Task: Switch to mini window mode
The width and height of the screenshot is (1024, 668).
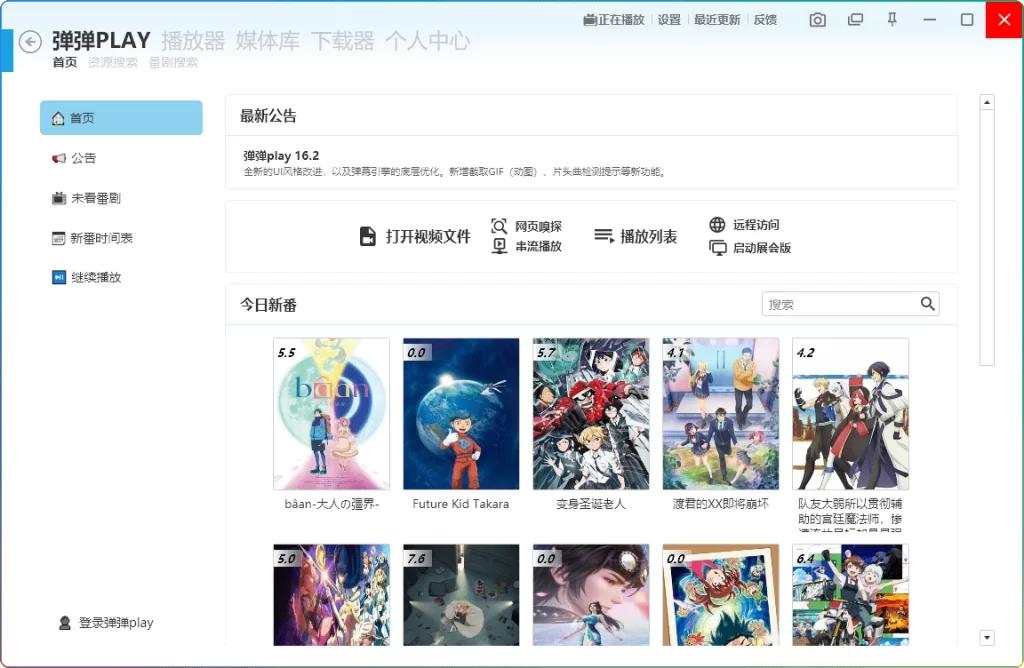Action: 855,19
